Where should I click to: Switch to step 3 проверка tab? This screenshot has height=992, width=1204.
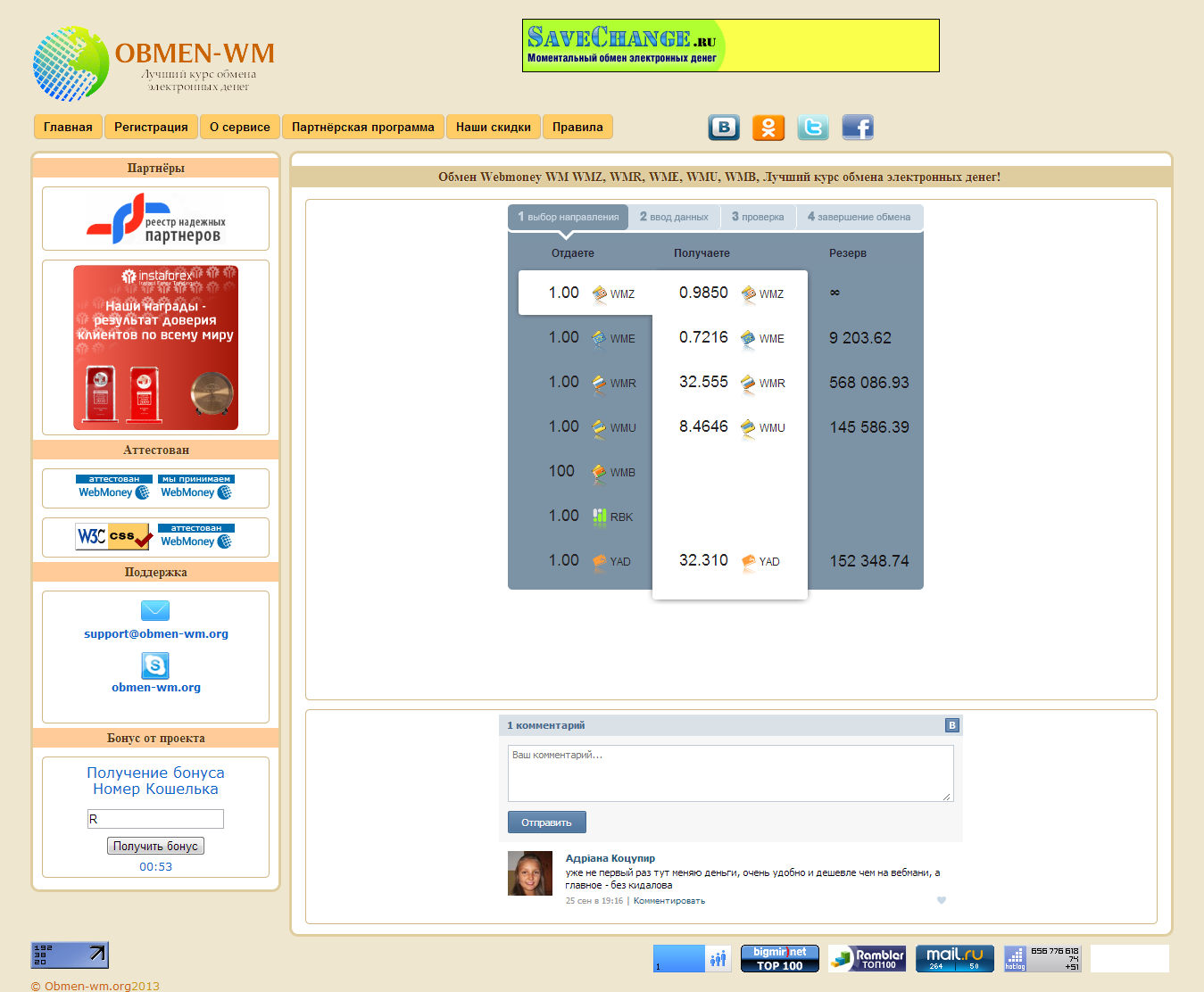point(758,217)
